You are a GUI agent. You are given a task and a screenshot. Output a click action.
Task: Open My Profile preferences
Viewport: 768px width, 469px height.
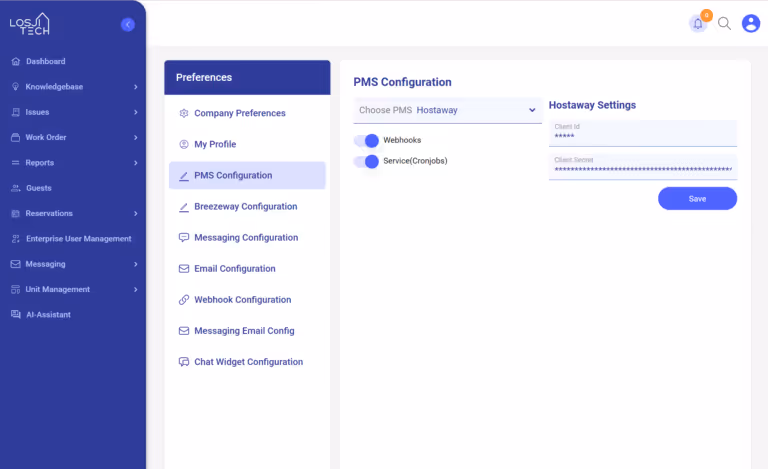[x=247, y=144]
